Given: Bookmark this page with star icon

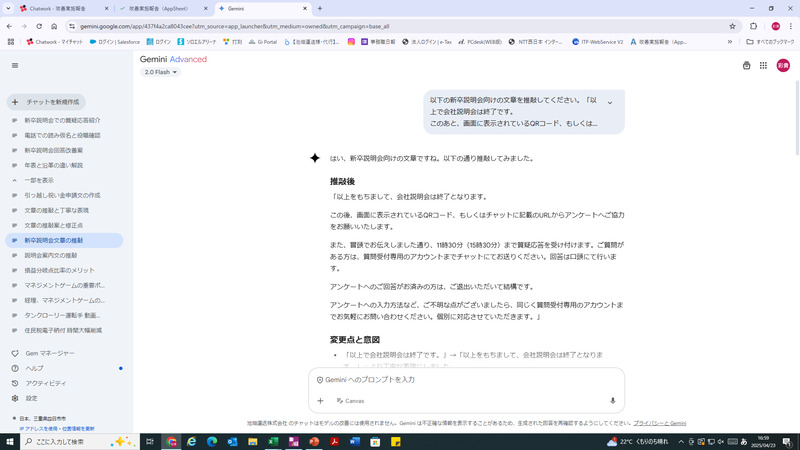Looking at the screenshot, I should pos(732,26).
